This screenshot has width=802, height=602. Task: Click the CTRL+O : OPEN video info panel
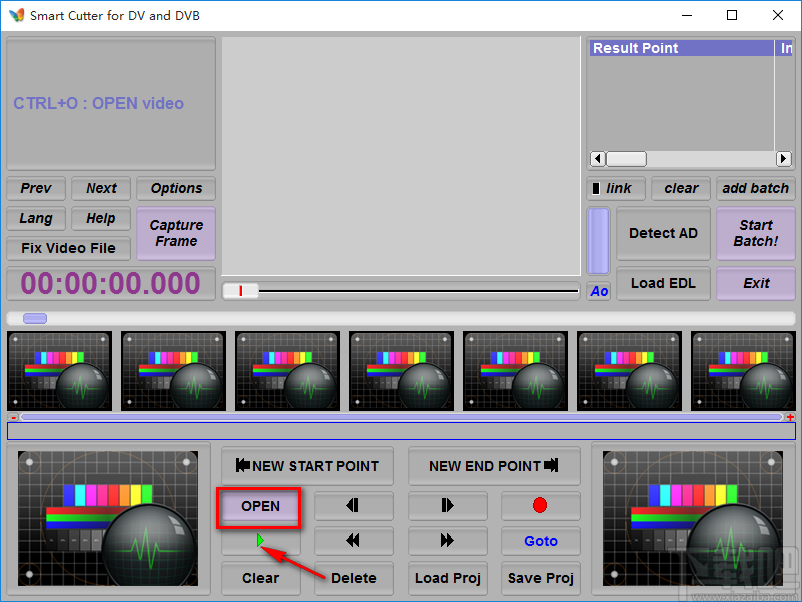point(111,103)
